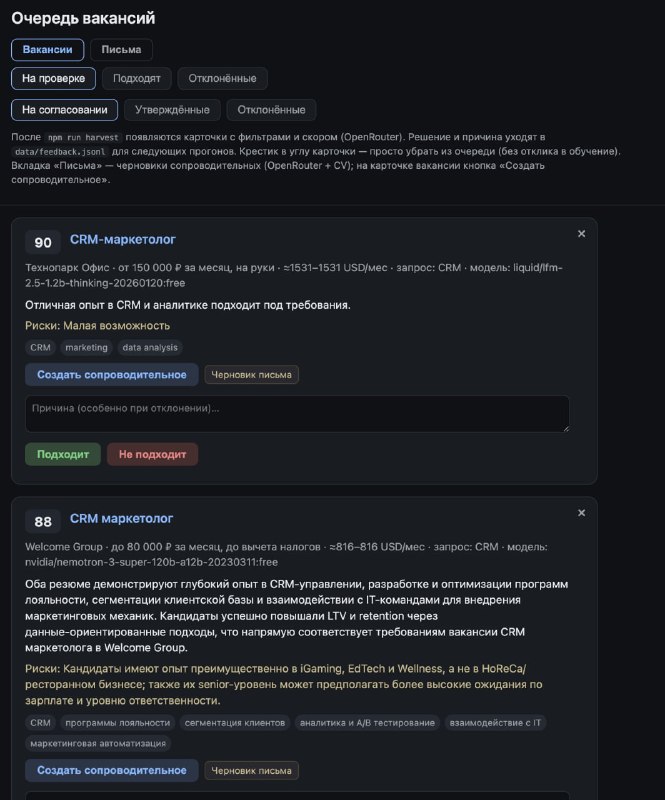Viewport: 665px width, 800px height.
Task: Show Утверждённые items
Action: pos(172,109)
